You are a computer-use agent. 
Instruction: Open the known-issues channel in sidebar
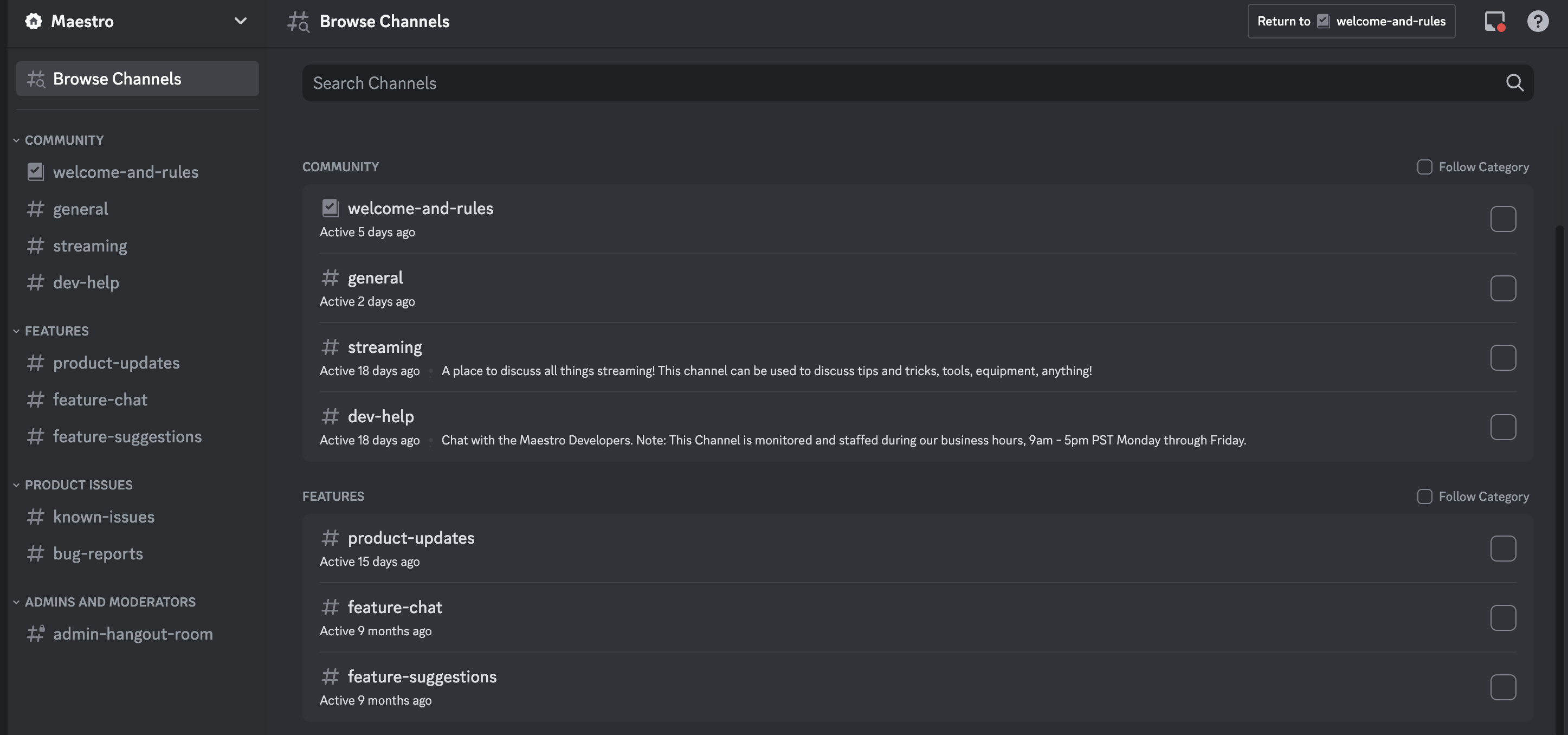click(x=104, y=517)
